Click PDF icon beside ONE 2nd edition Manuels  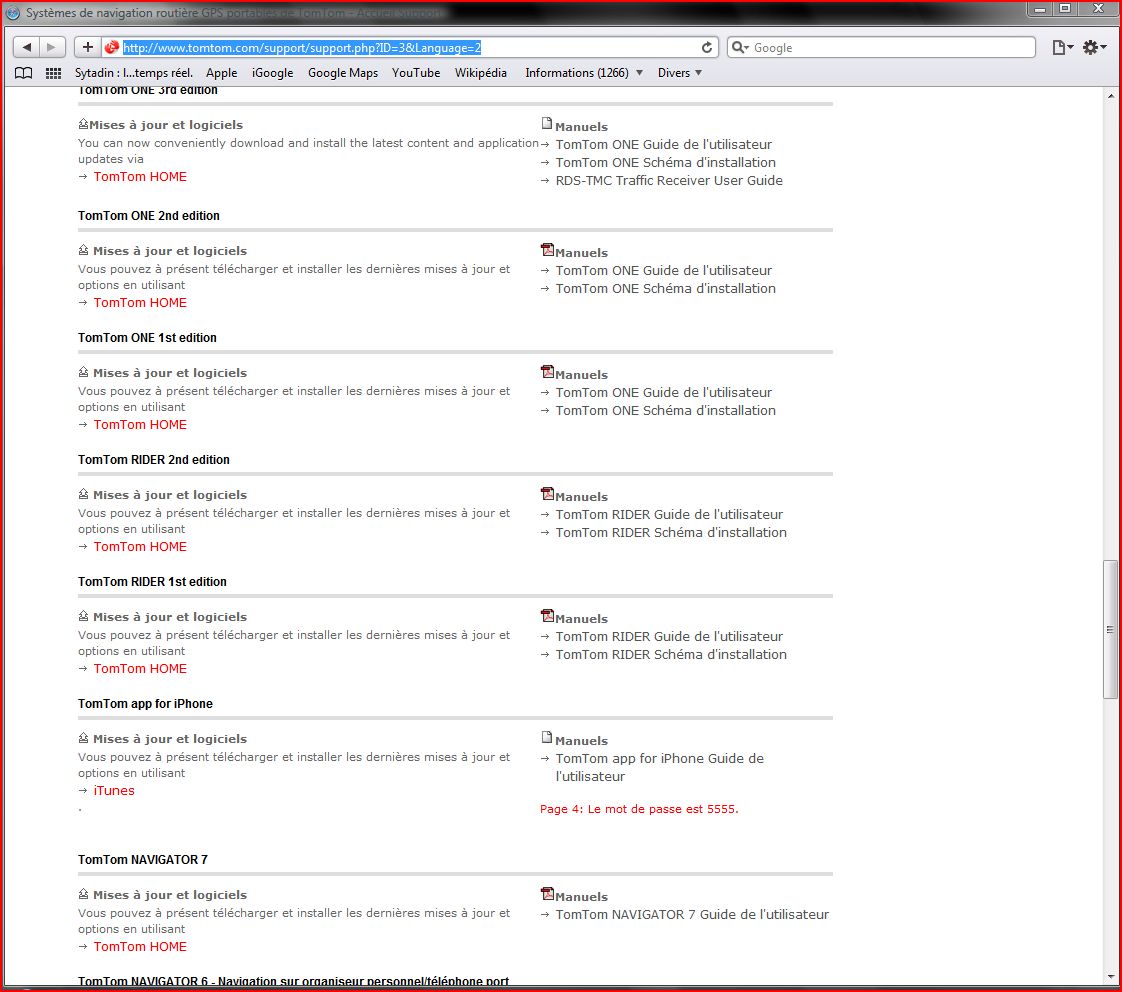(547, 250)
